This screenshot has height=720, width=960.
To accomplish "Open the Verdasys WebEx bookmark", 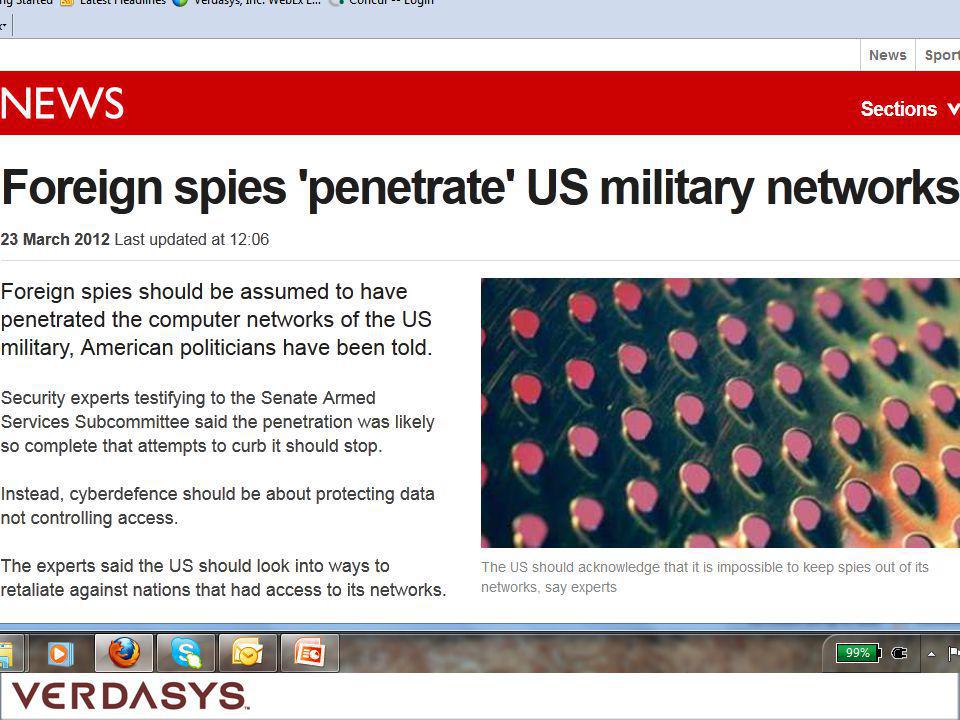I will coord(247,2).
